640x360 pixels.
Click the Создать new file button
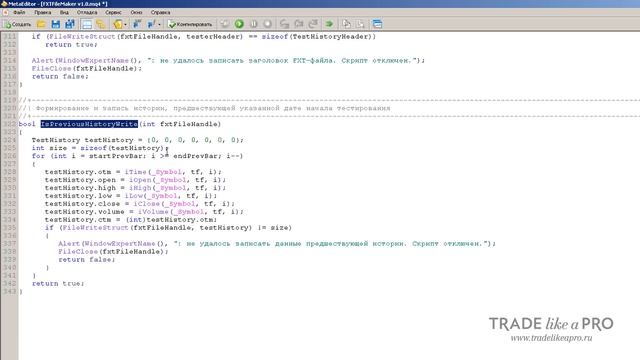tap(17, 24)
